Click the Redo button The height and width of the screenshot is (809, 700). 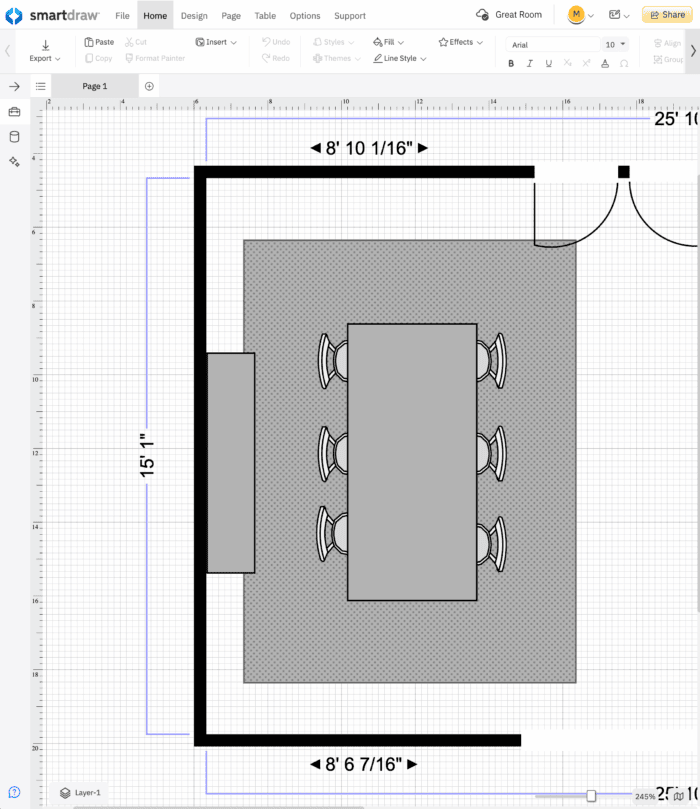[275, 58]
